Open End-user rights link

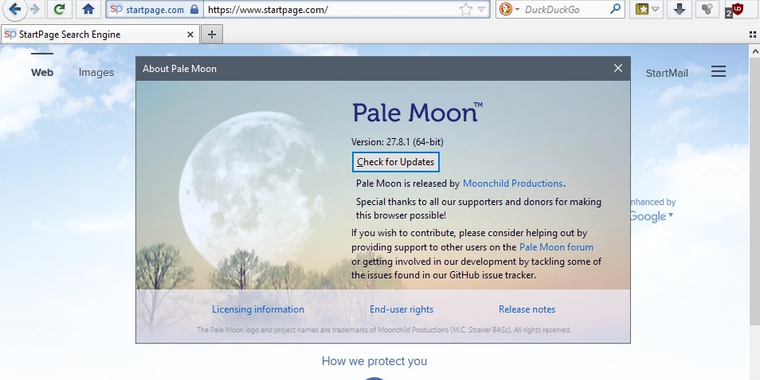click(401, 309)
